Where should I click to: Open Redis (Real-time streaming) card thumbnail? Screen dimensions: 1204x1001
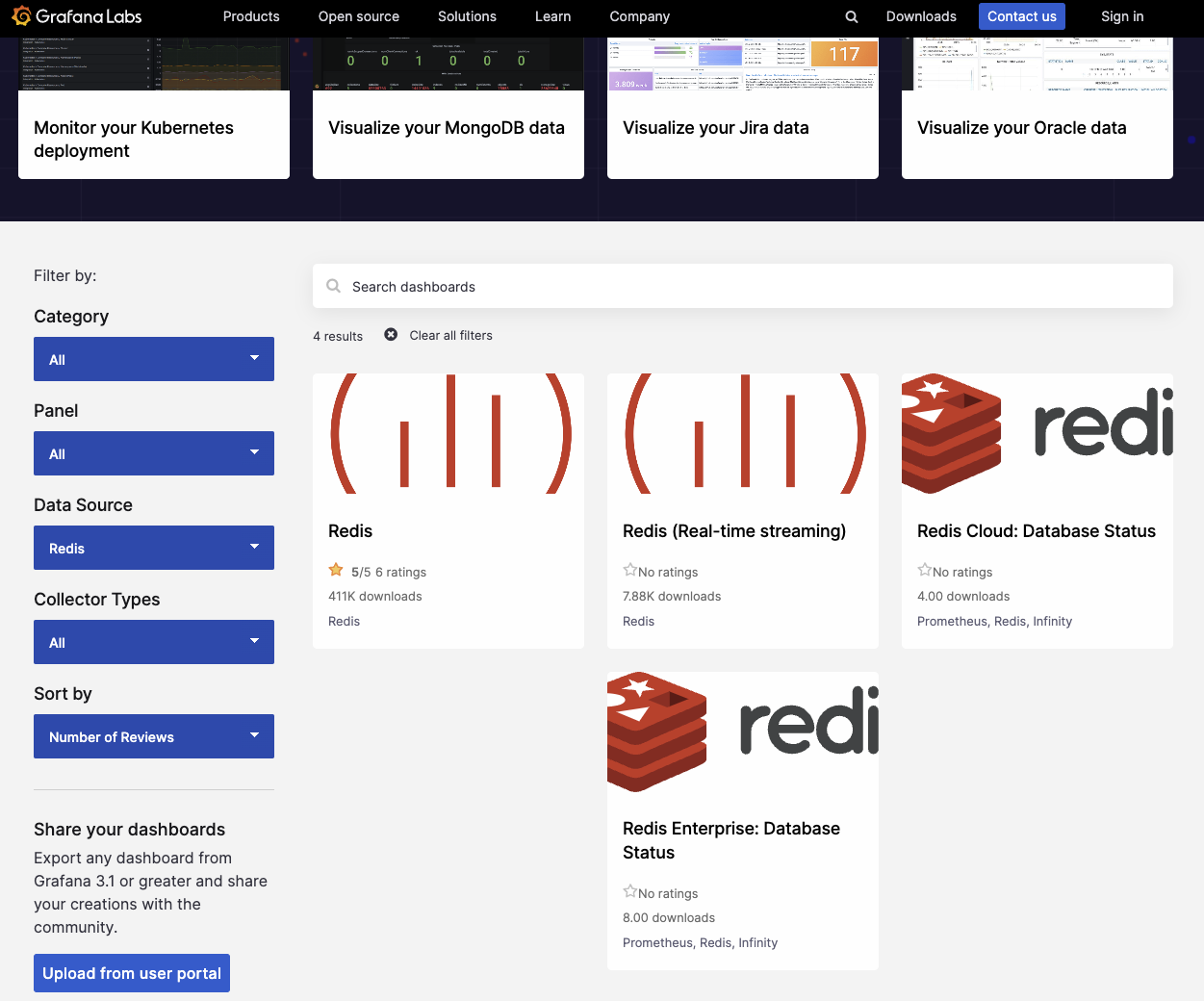click(x=743, y=434)
